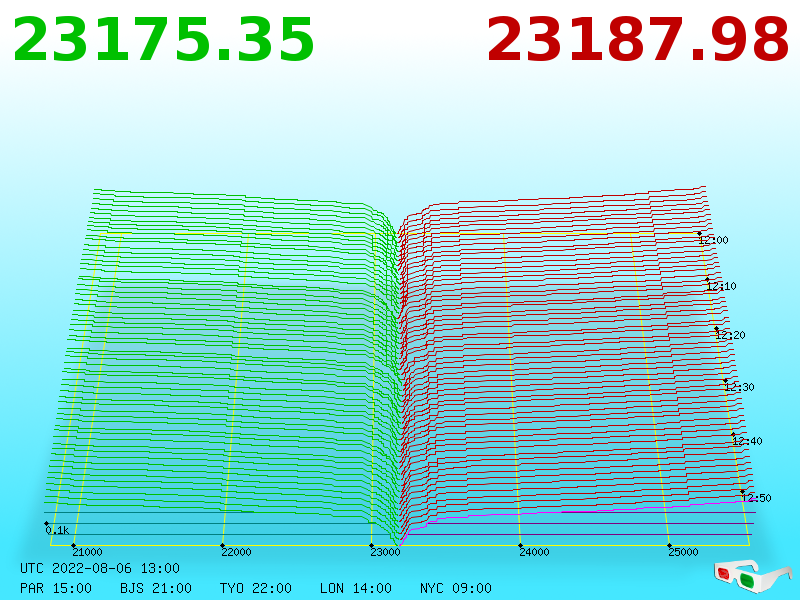Click the 12:40 time axis marker
800x600 pixels.
[x=747, y=441]
